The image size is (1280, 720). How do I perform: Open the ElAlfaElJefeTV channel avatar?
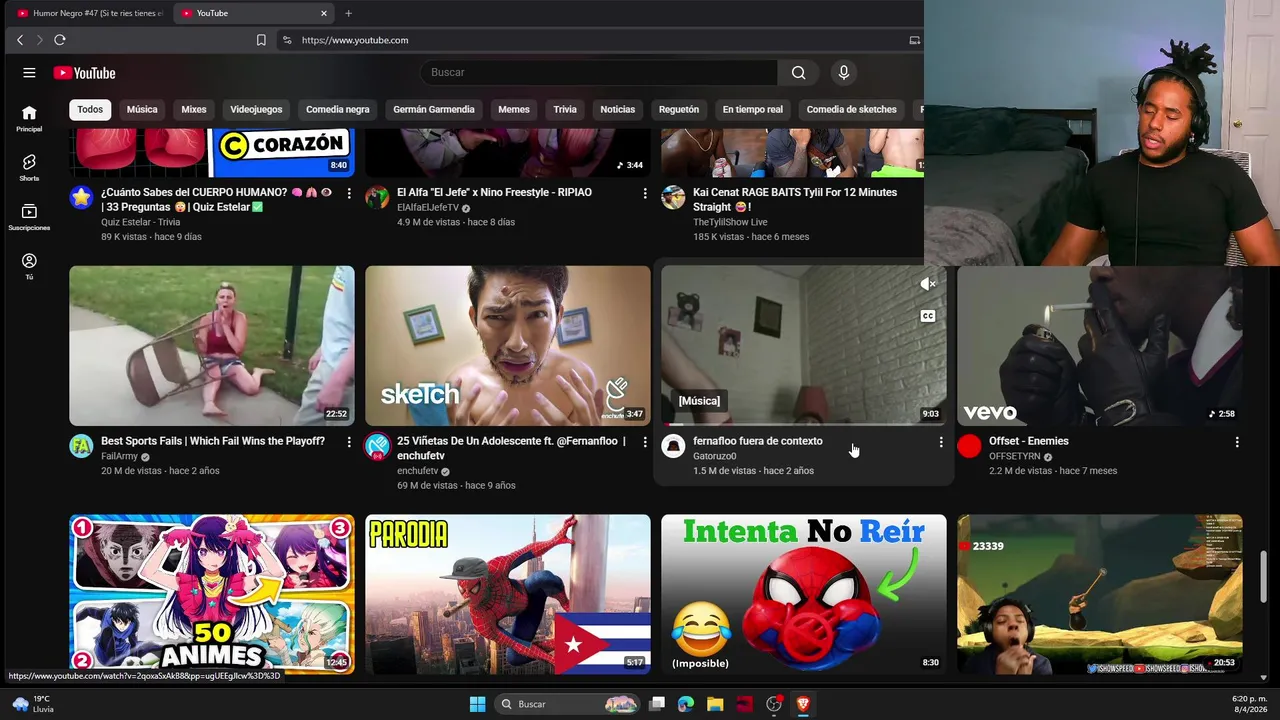[377, 197]
